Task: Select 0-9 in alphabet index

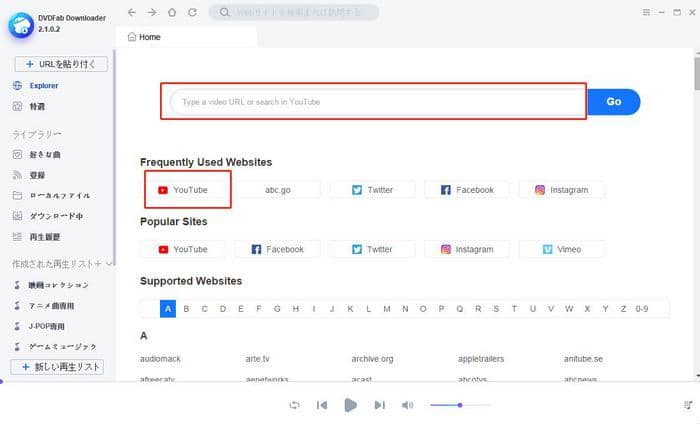Action: pos(642,309)
